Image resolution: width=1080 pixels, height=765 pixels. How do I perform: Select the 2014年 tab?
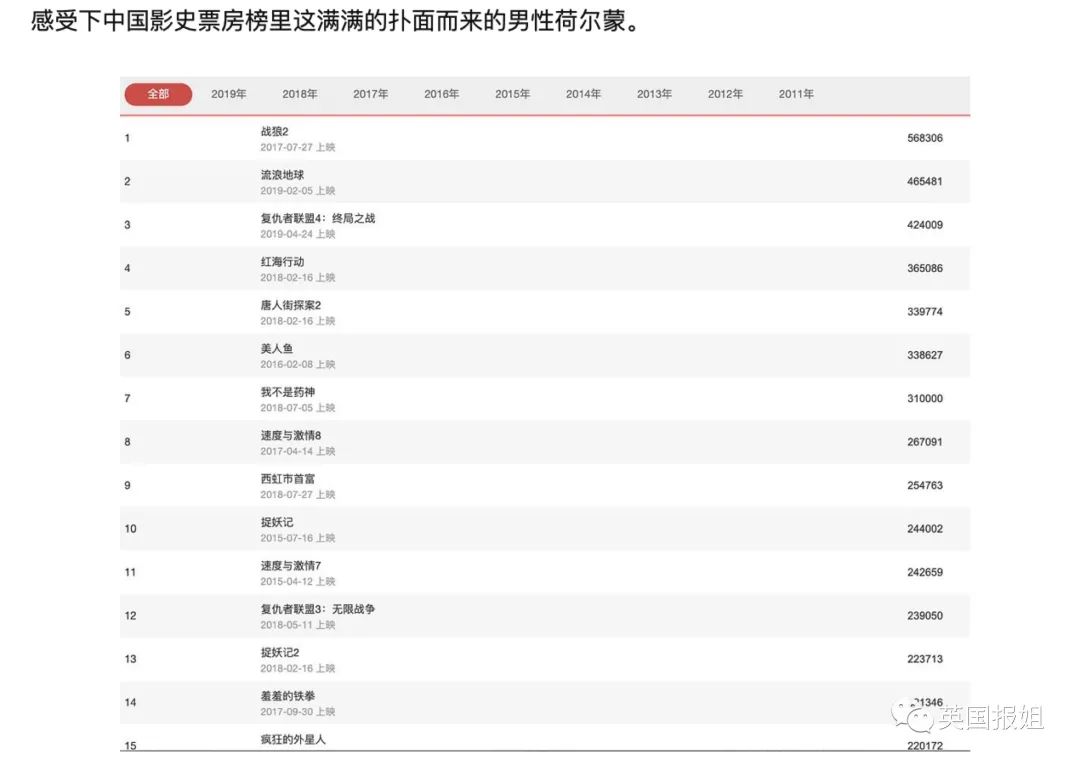click(583, 94)
